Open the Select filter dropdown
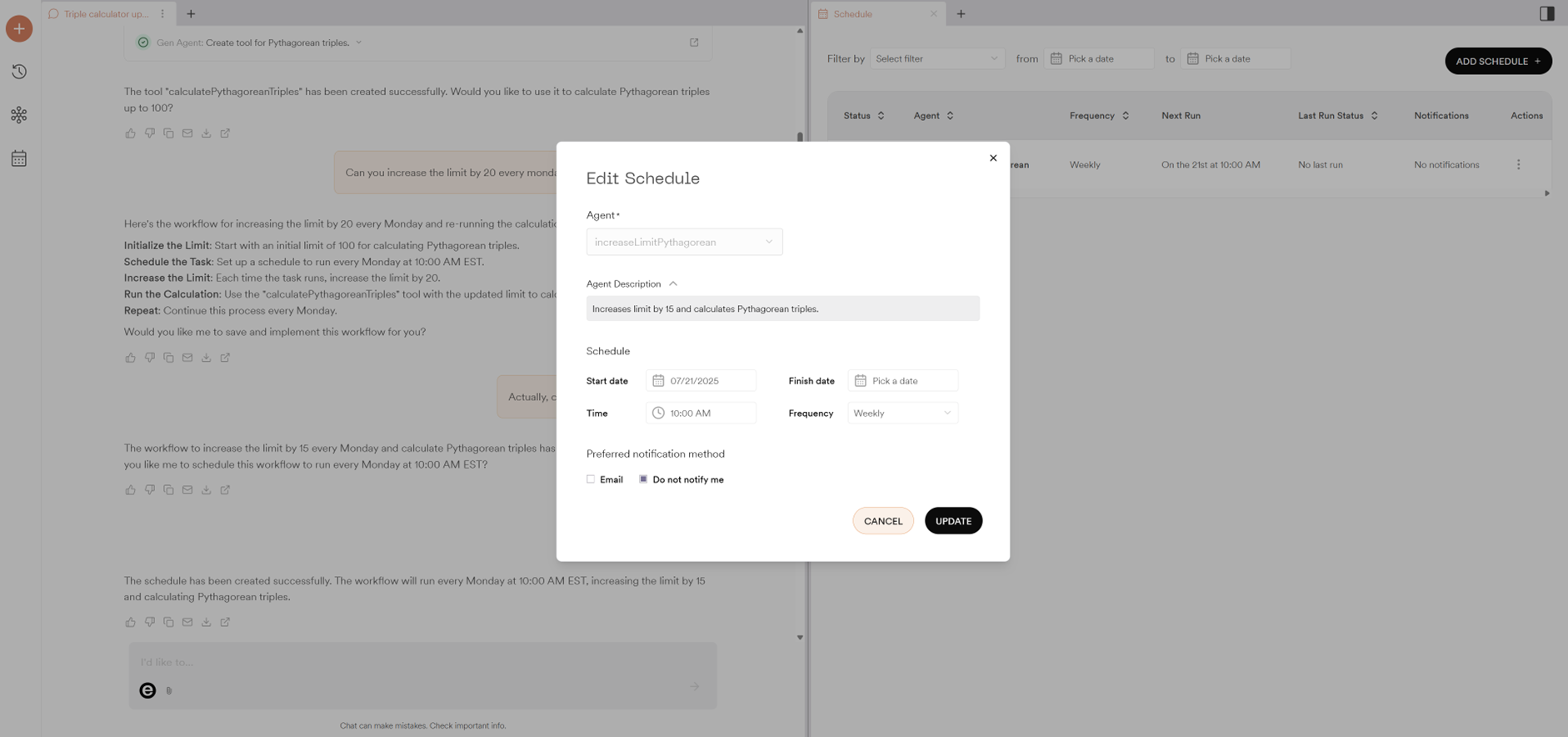This screenshot has height=737, width=1568. click(x=937, y=59)
